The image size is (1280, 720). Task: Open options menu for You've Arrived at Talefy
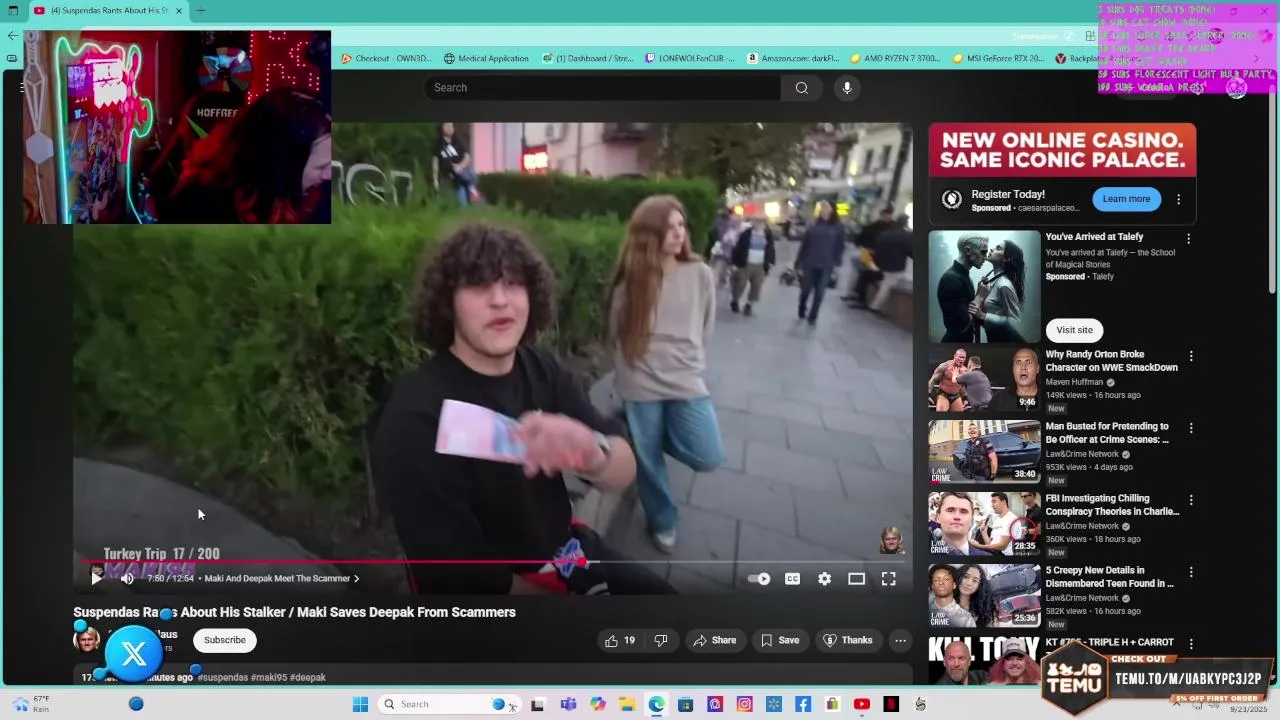[1188, 239]
